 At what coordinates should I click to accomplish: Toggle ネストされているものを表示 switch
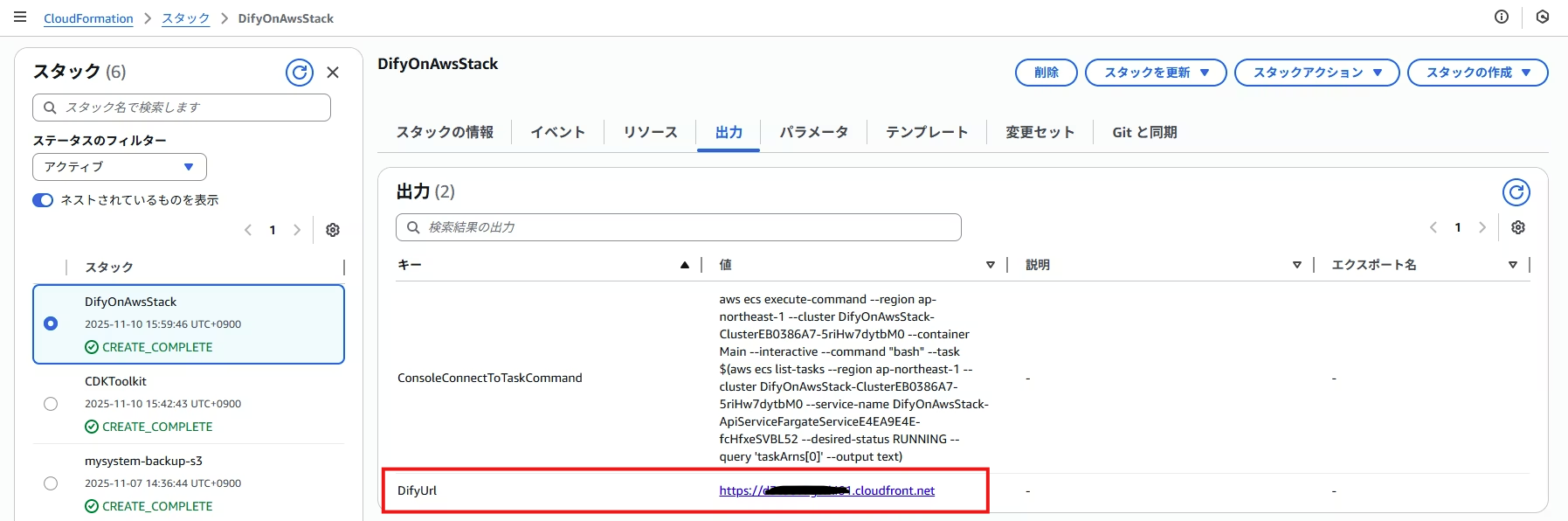coord(43,200)
